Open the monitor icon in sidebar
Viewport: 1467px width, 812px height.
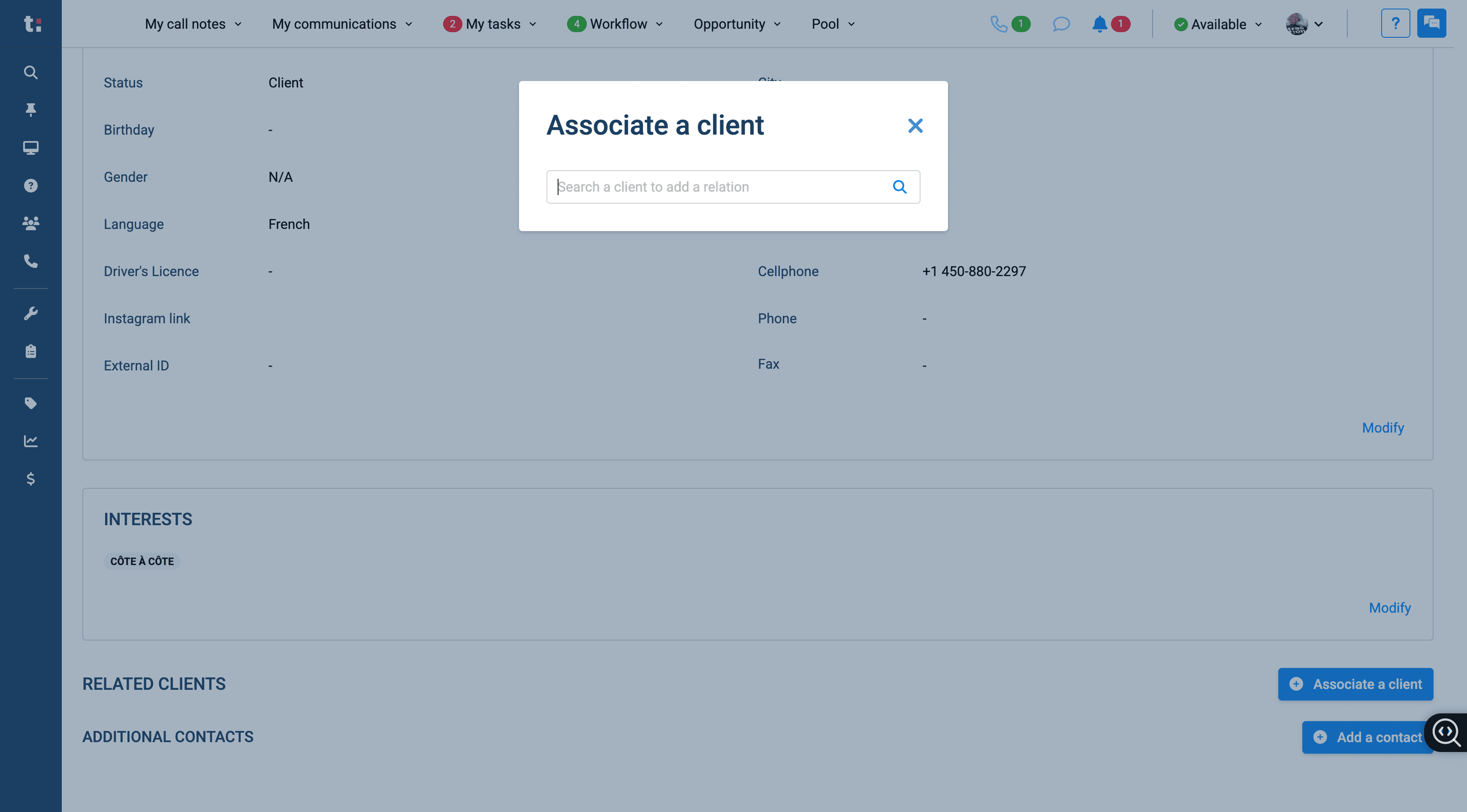[31, 148]
